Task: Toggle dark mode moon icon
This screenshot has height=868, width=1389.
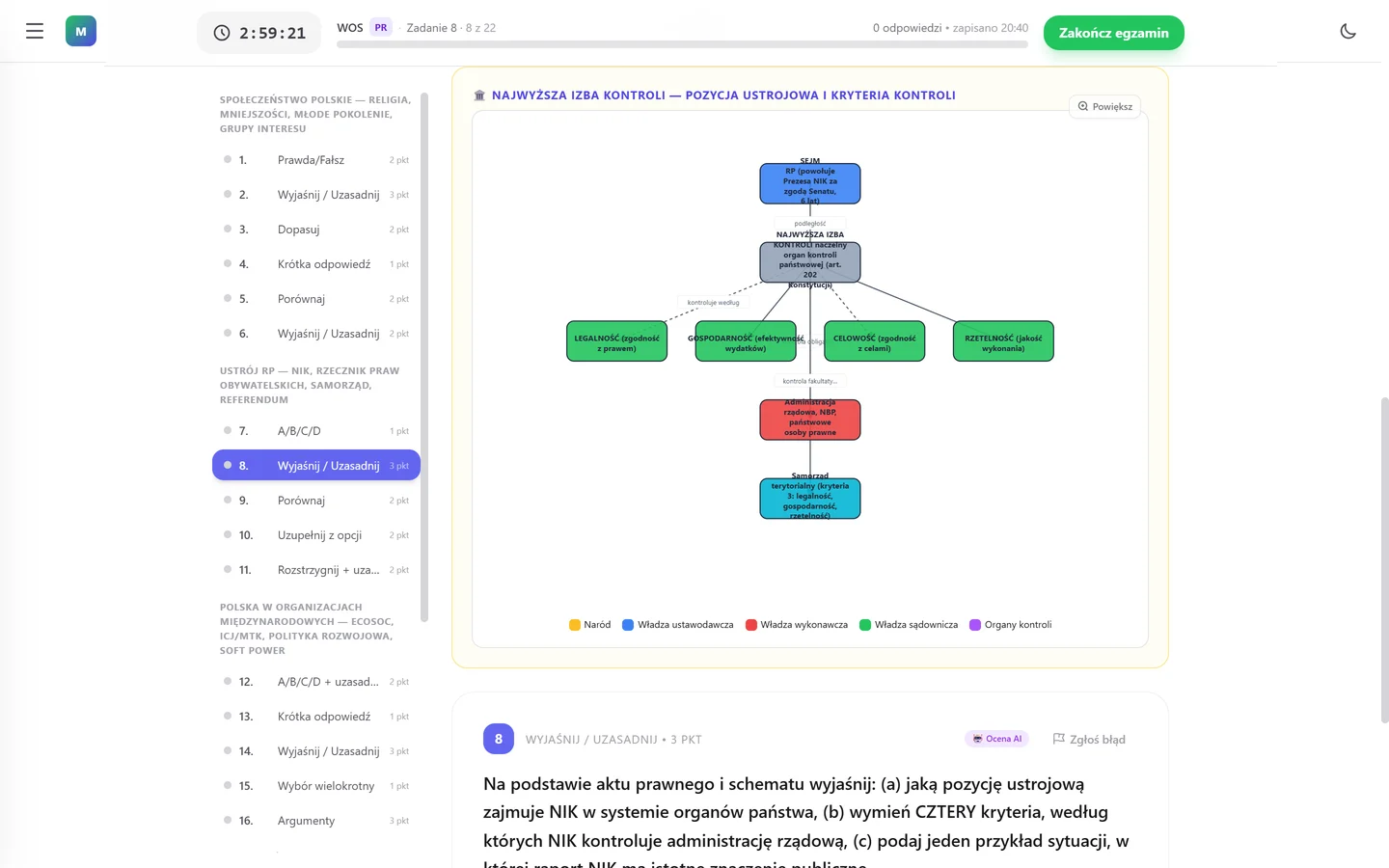Action: coord(1348,32)
